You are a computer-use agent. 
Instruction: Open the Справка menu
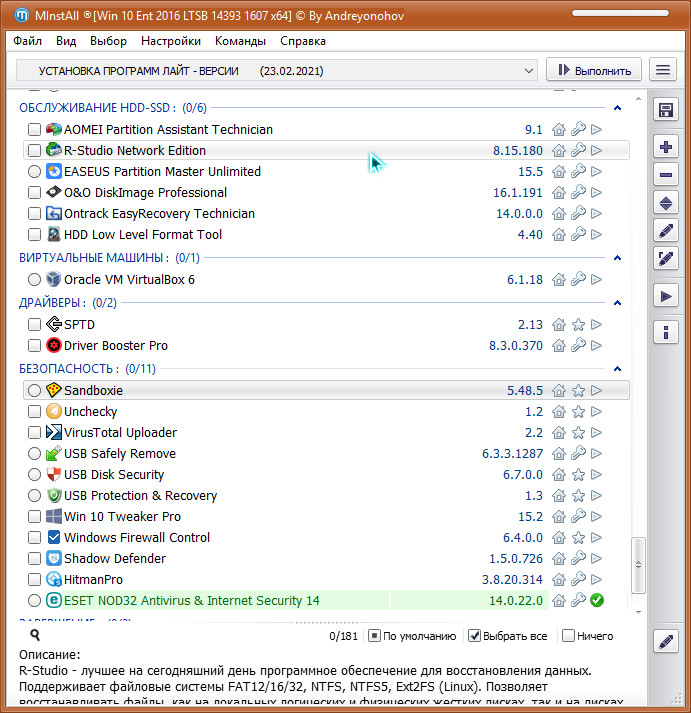303,41
